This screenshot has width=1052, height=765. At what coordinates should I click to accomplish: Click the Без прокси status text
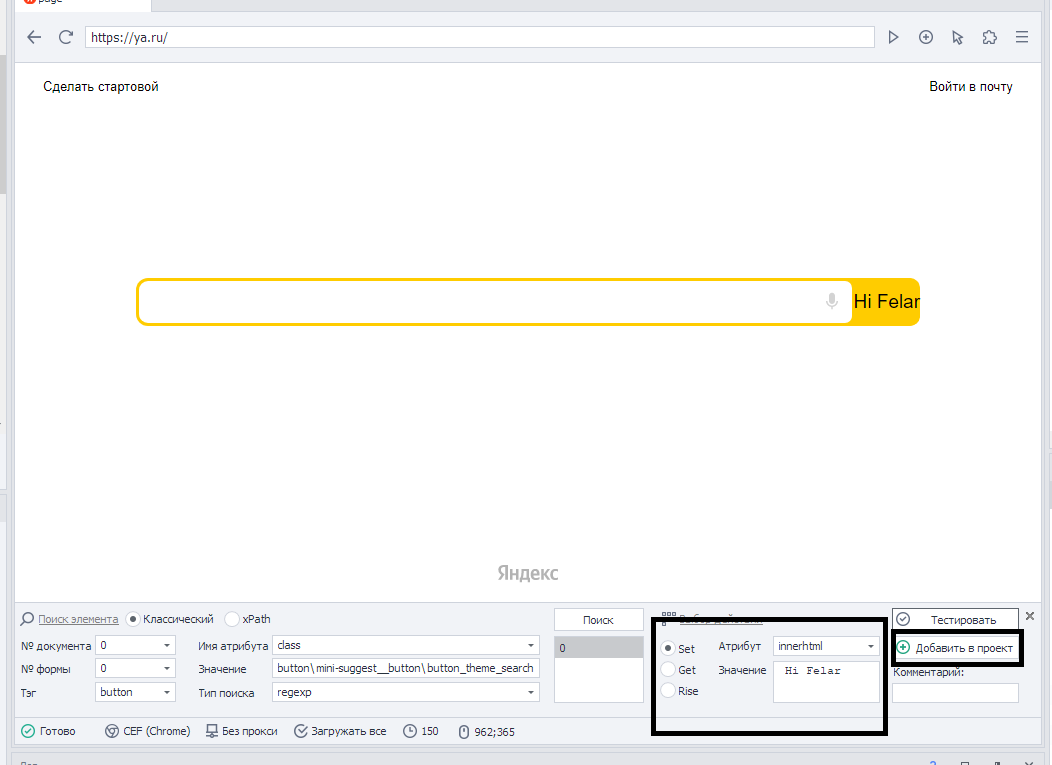tap(250, 731)
